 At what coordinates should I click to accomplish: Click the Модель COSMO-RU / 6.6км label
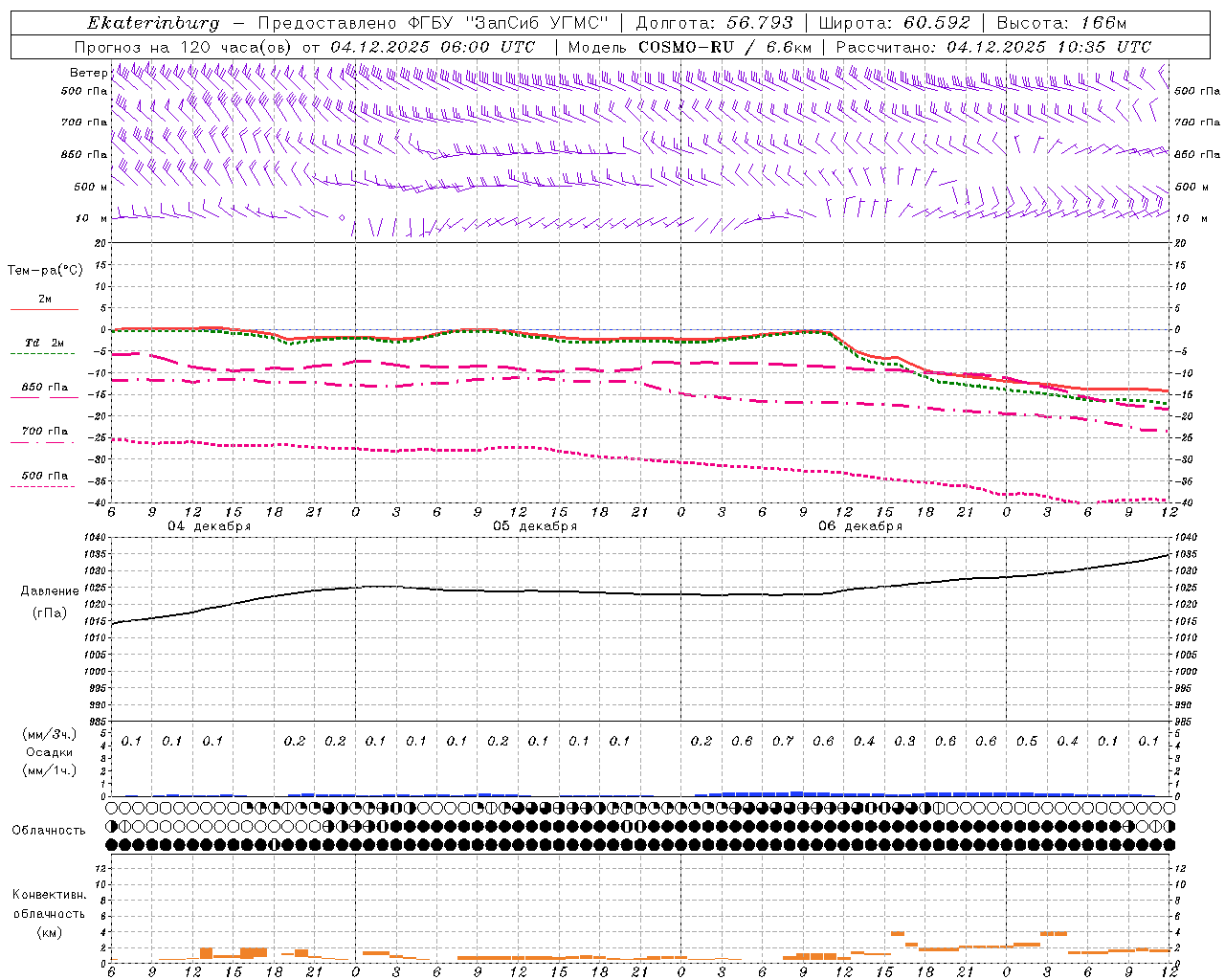[690, 47]
